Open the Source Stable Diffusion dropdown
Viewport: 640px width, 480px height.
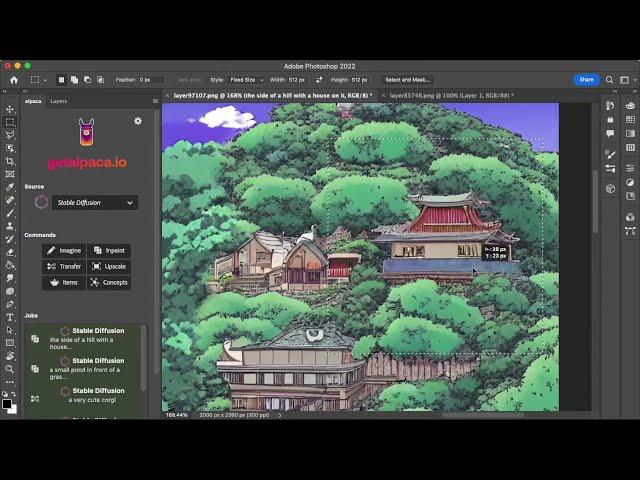coord(95,202)
